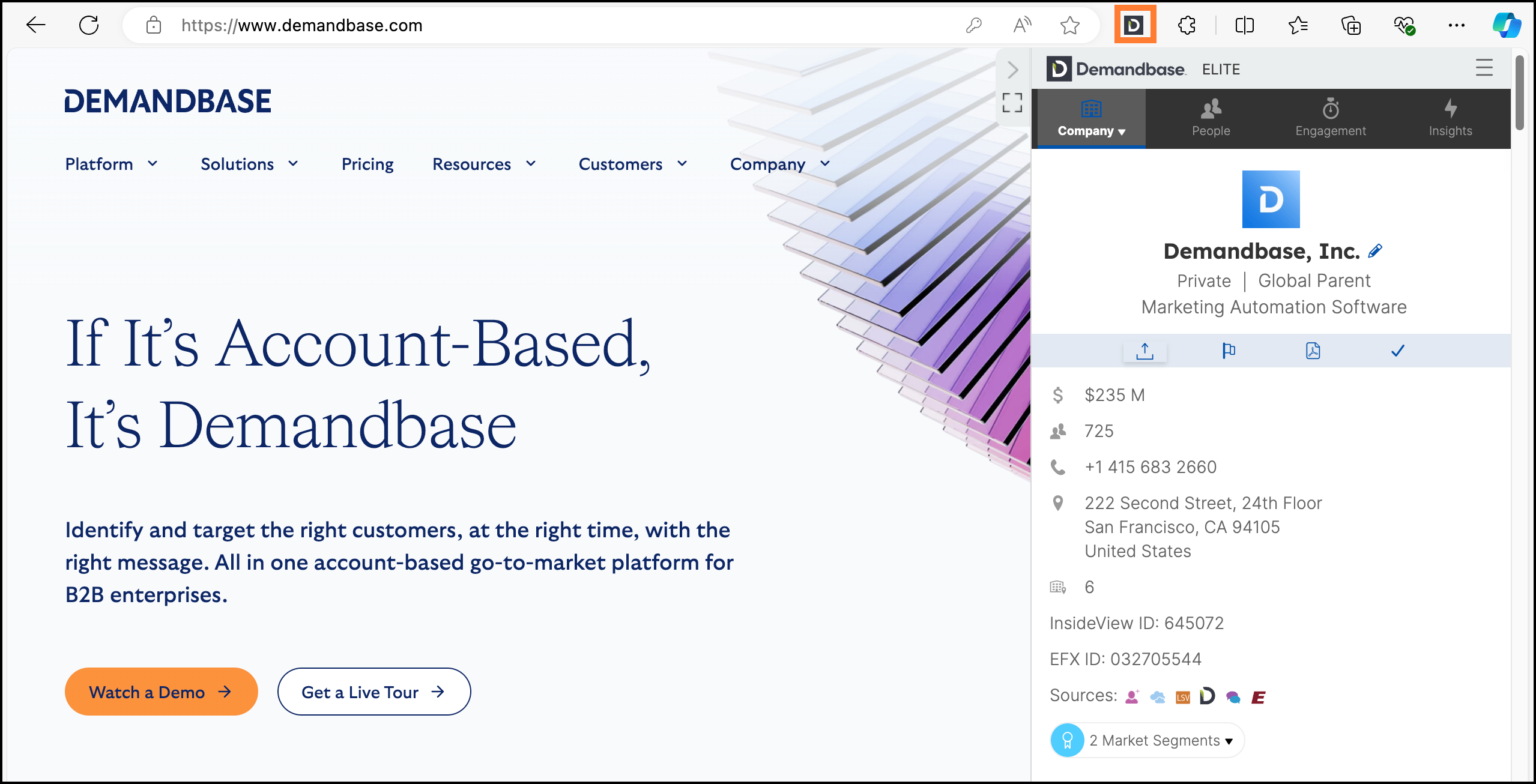Viewport: 1536px width, 784px height.
Task: Expand the Customers menu on the website
Action: 633,164
